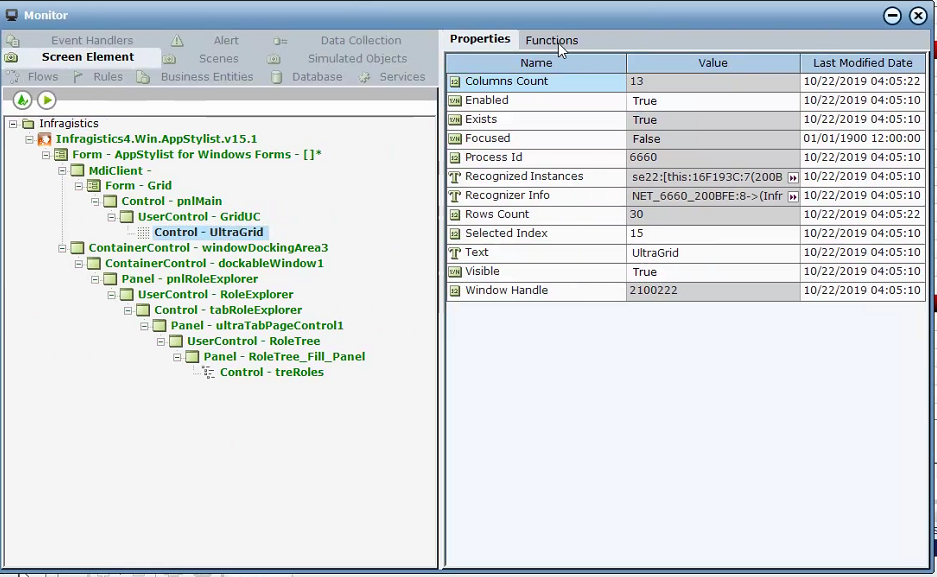Image resolution: width=937 pixels, height=577 pixels.
Task: Click the orange Infragistics4.Win.AppStylist application icon
Action: [45, 139]
